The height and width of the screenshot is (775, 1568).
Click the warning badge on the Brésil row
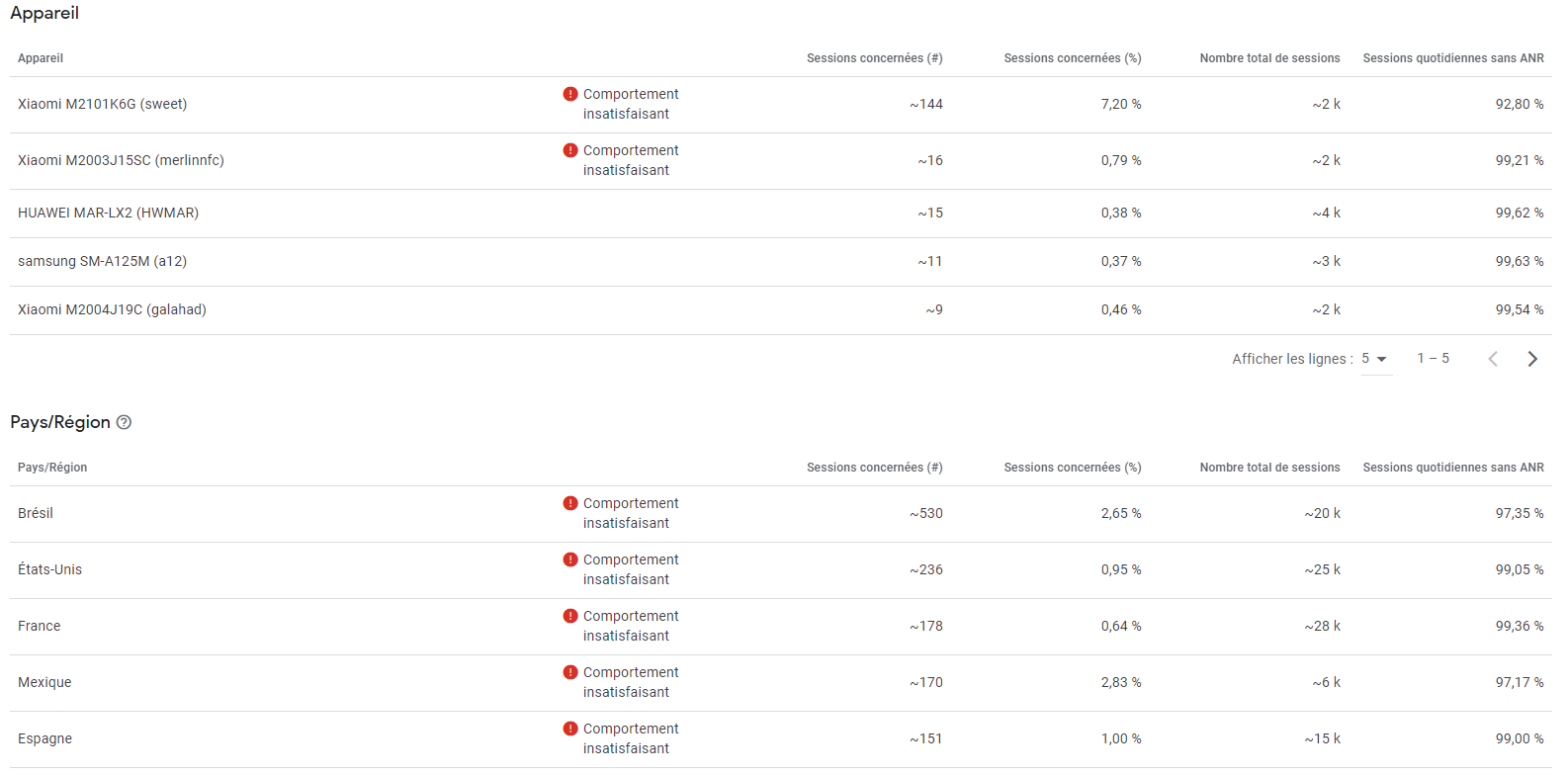(569, 503)
